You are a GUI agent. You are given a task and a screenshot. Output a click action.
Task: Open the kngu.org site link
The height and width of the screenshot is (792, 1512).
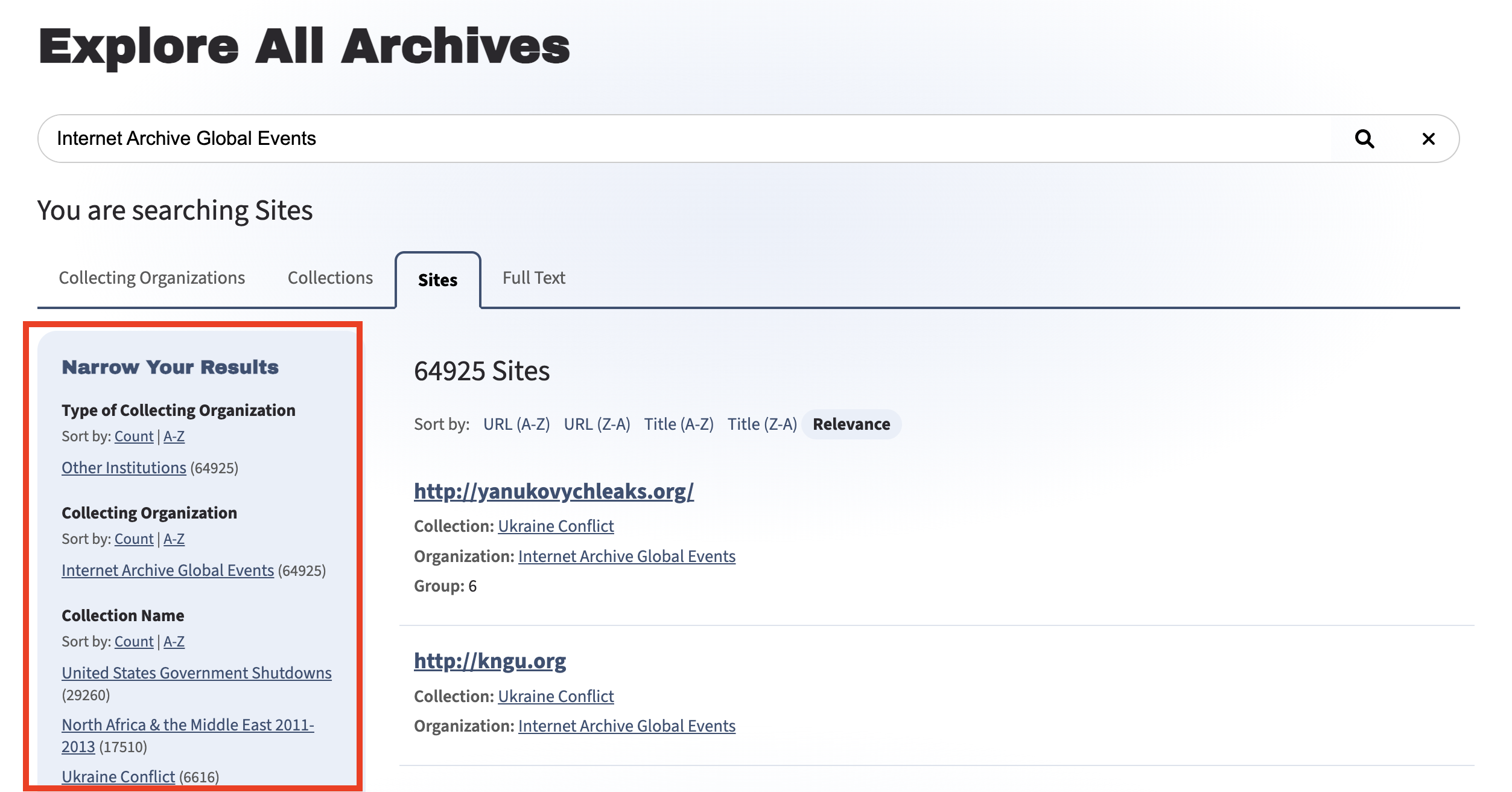[x=490, y=662]
